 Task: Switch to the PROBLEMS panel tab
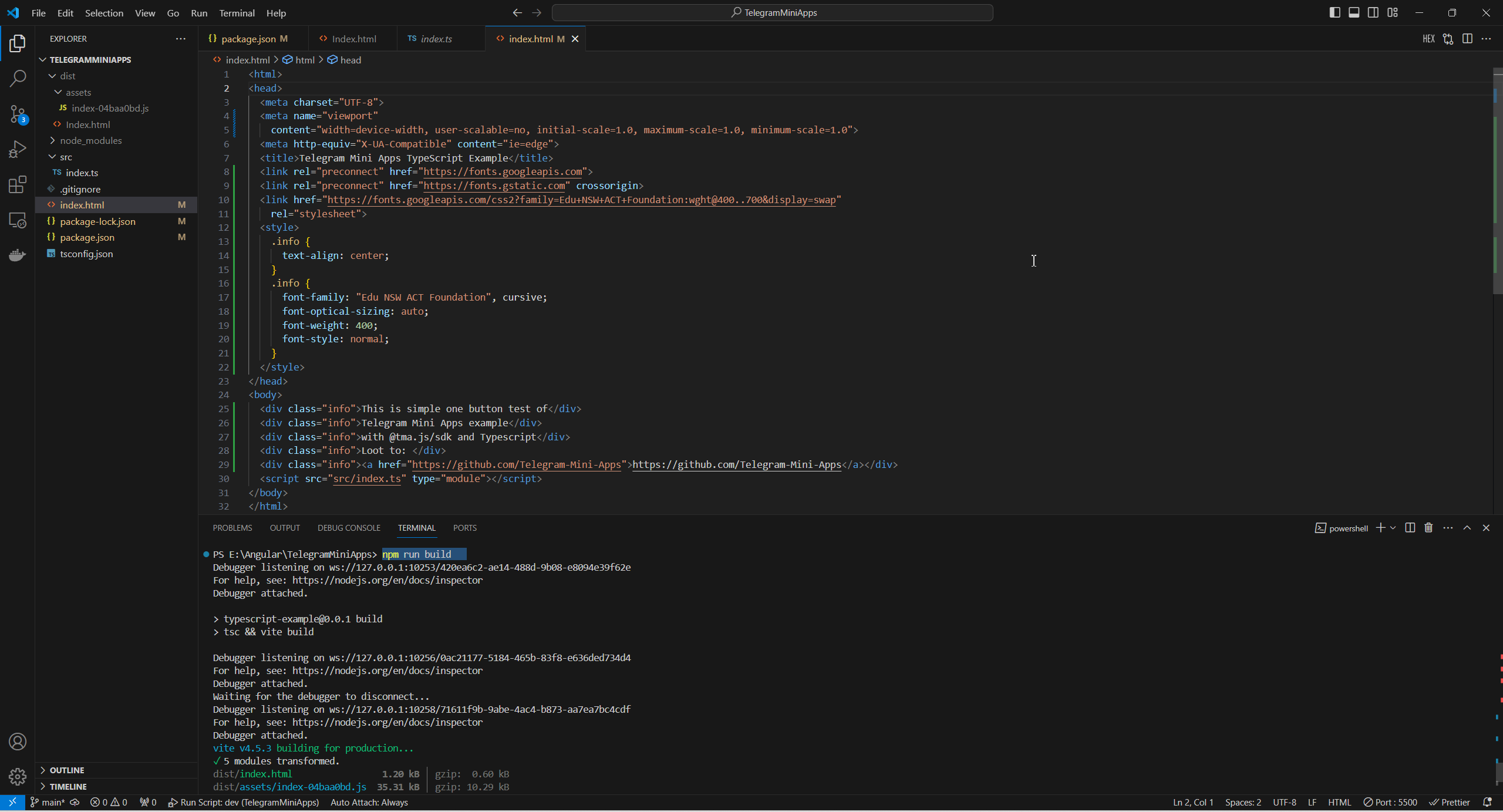tap(232, 528)
